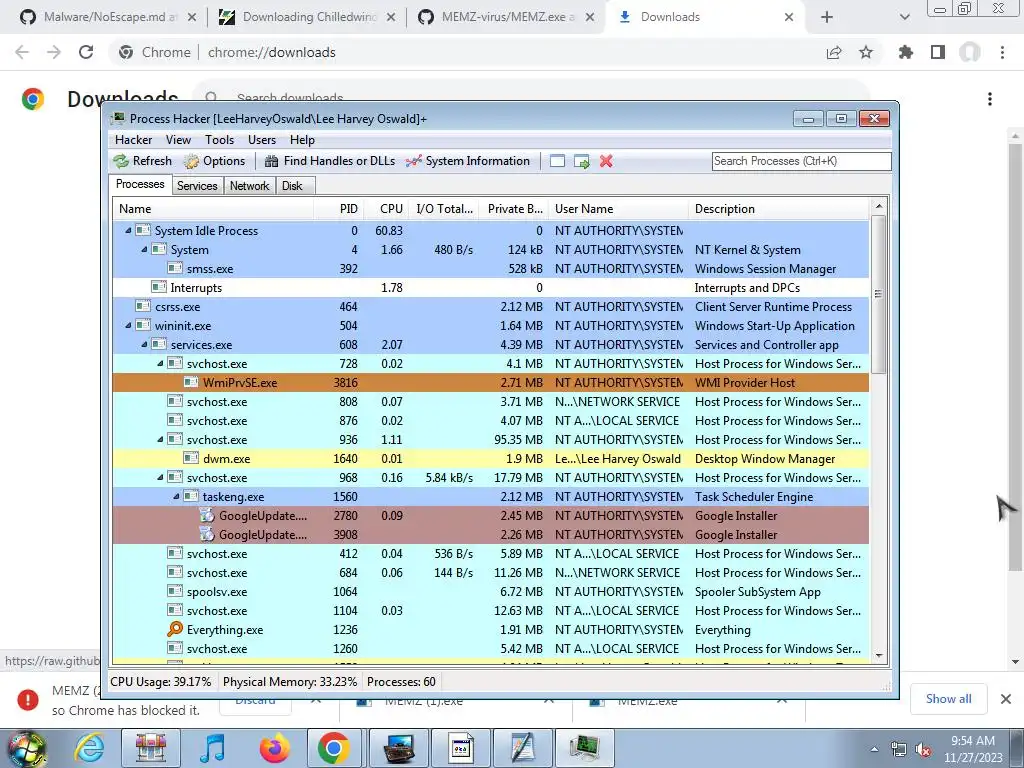Click Show all downloads button

point(948,699)
